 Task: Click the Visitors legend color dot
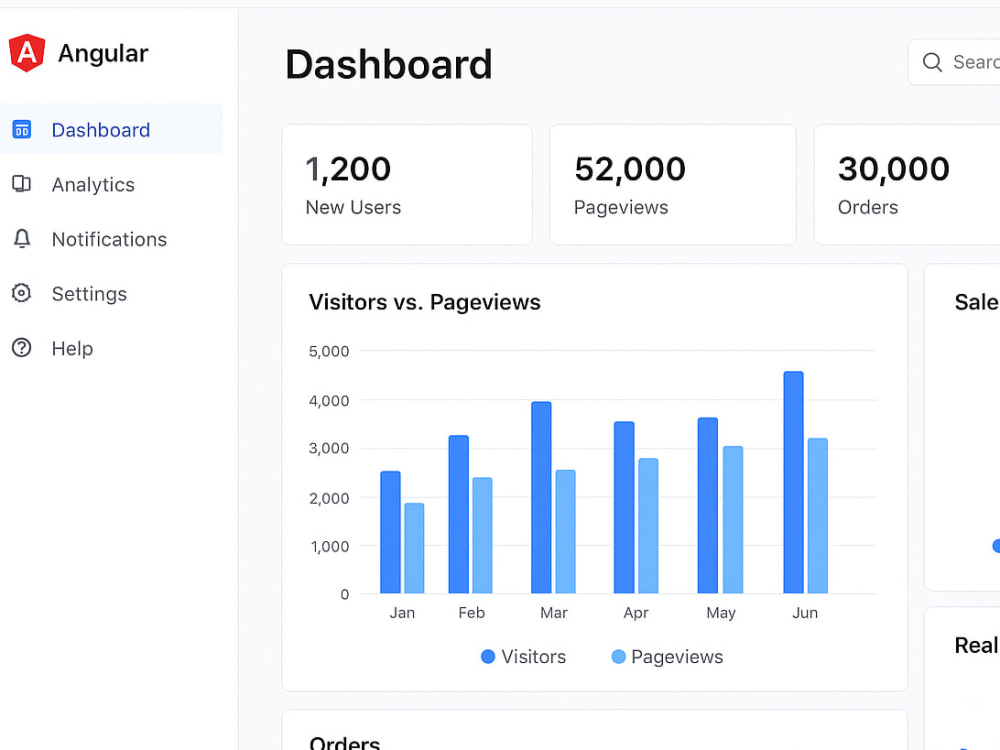[488, 656]
